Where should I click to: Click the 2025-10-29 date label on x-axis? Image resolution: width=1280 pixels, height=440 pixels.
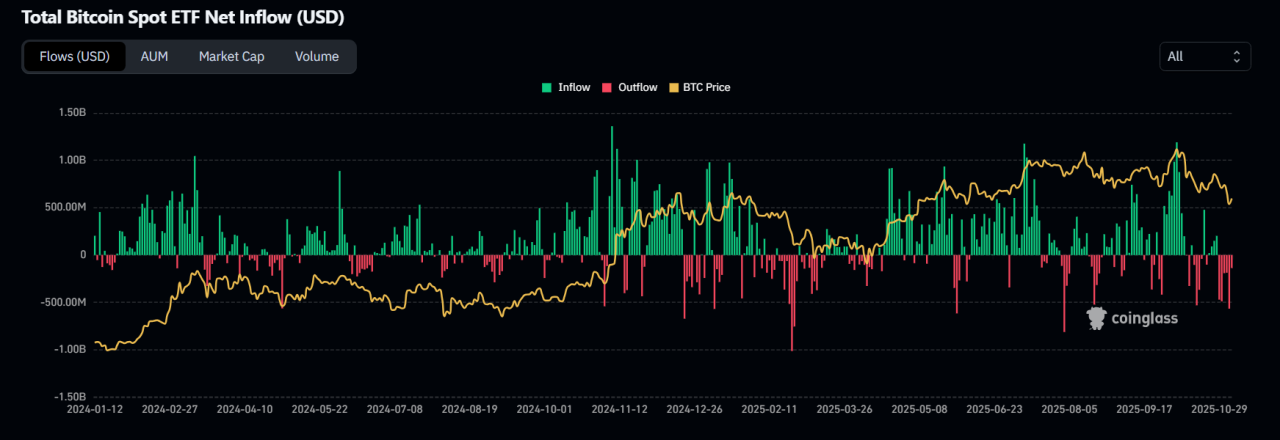click(1218, 409)
